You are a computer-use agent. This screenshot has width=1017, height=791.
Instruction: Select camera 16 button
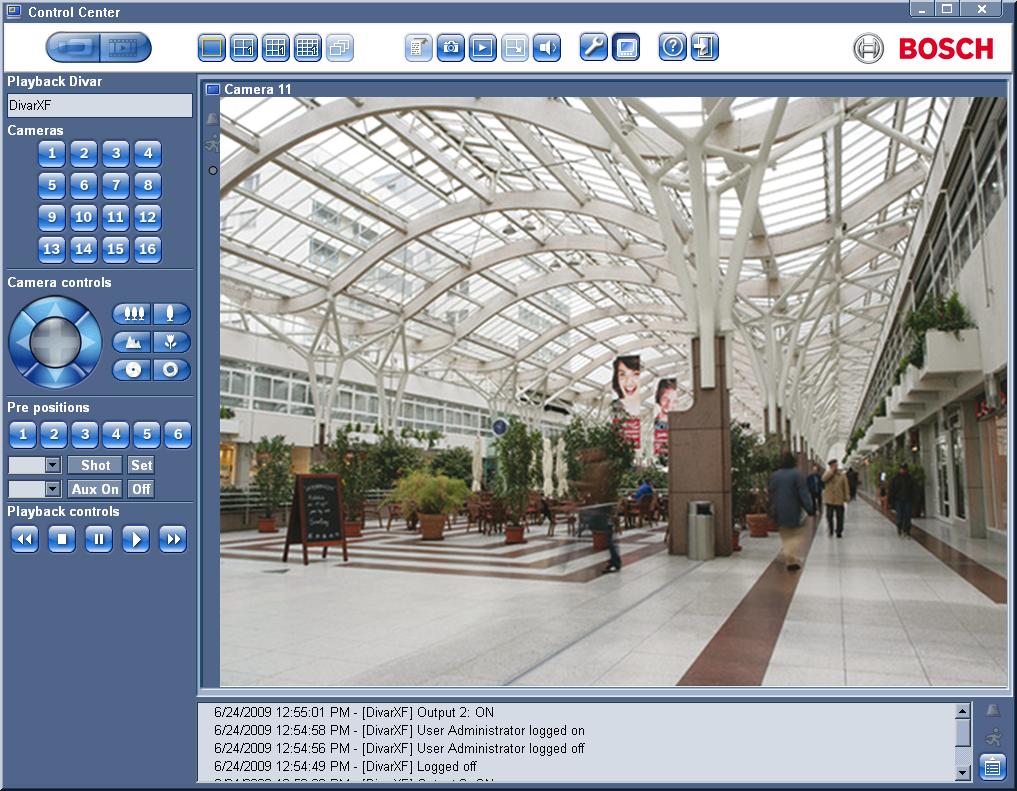pyautogui.click(x=148, y=249)
